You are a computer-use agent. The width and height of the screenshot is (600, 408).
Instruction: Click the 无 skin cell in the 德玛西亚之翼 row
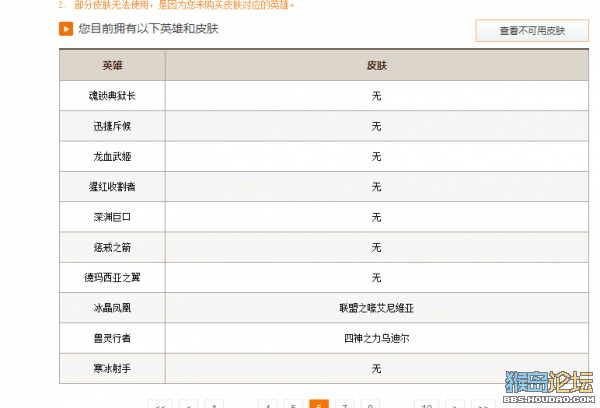[x=377, y=277]
